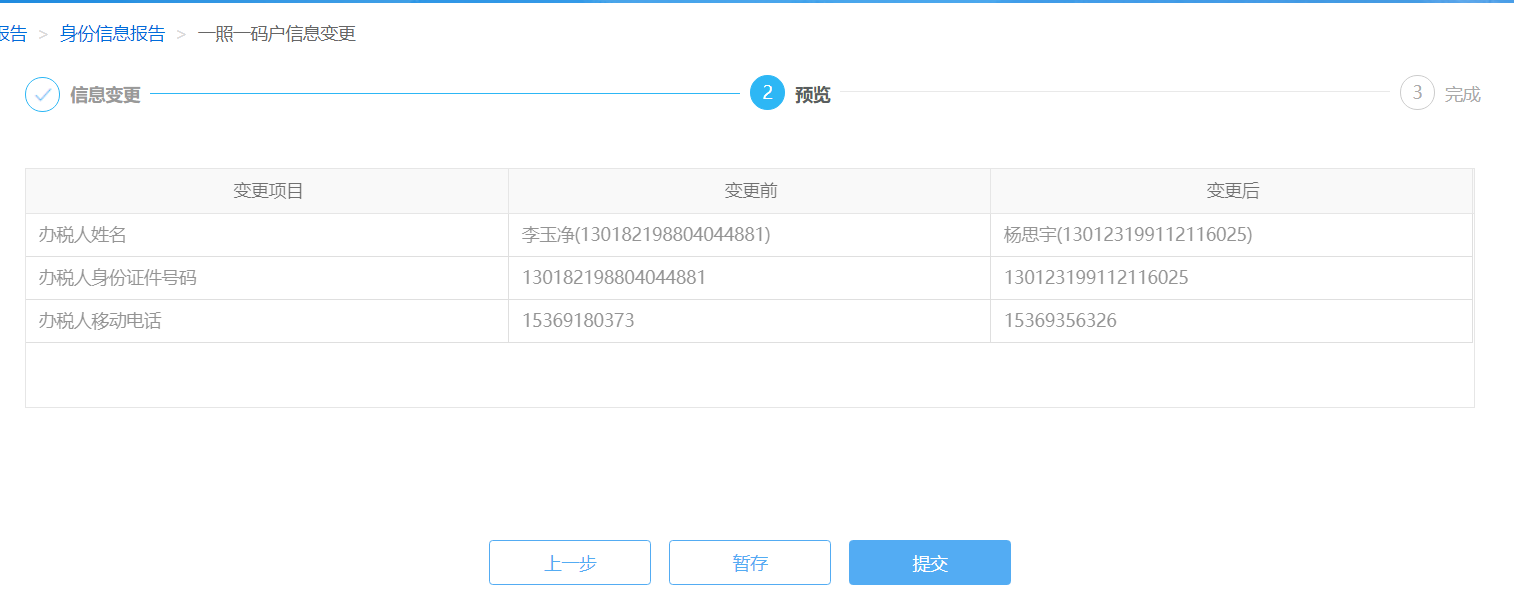The height and width of the screenshot is (597, 1514).
Task: Click the step 3 circle icon
Action: click(1417, 93)
